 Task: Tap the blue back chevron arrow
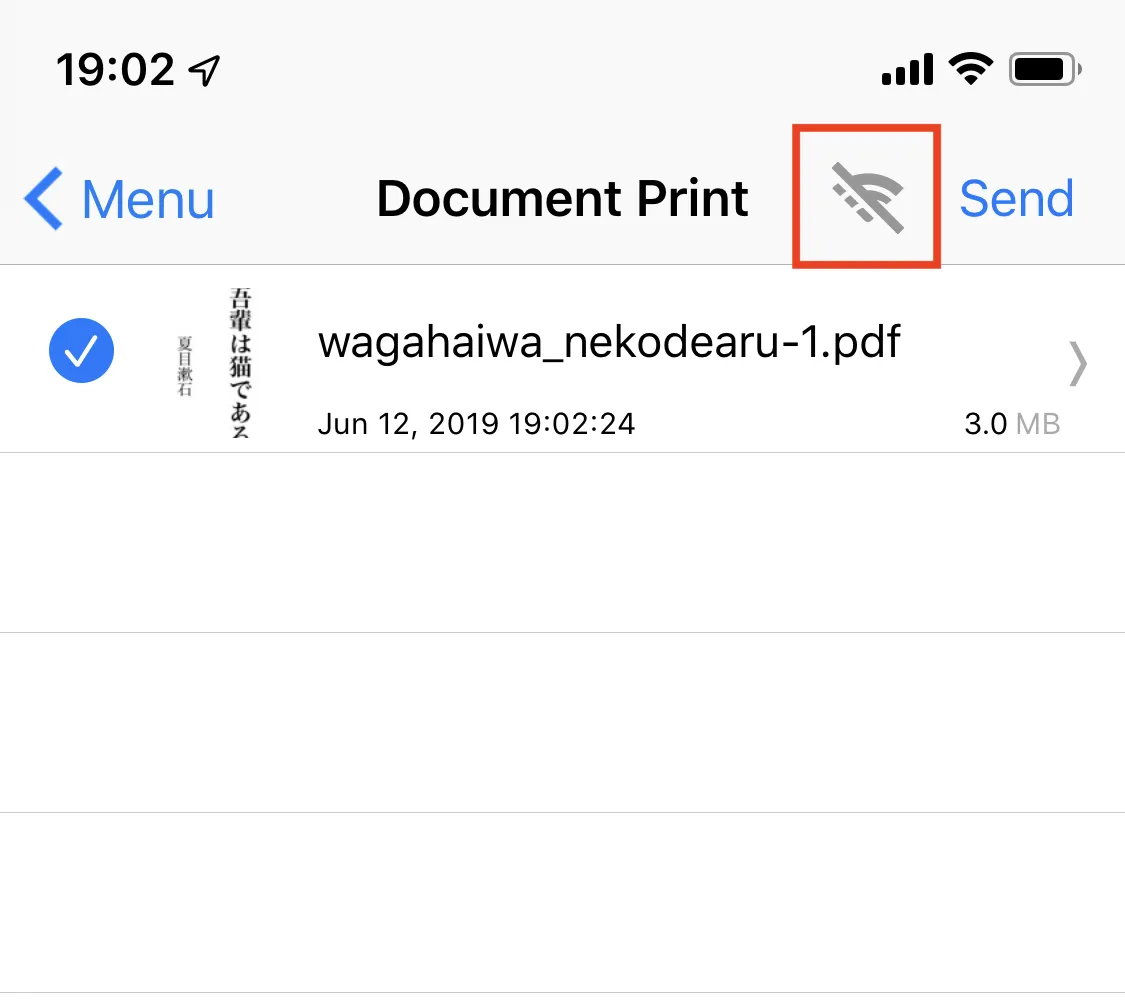click(x=44, y=198)
